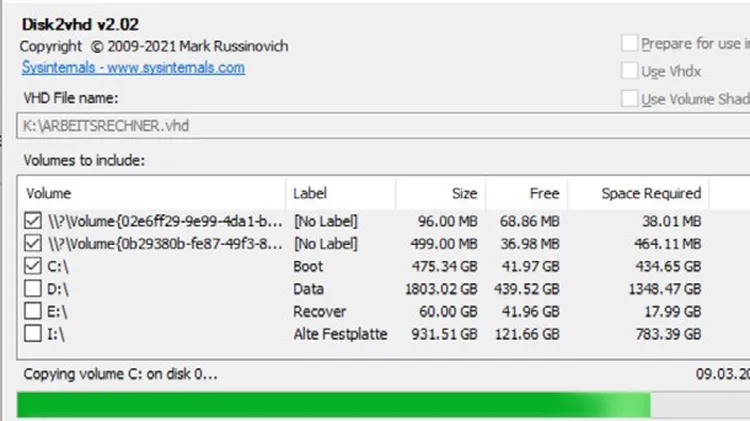Uncheck the first Volume{02e6ff29 checkbox
The image size is (750, 421).
[33, 221]
